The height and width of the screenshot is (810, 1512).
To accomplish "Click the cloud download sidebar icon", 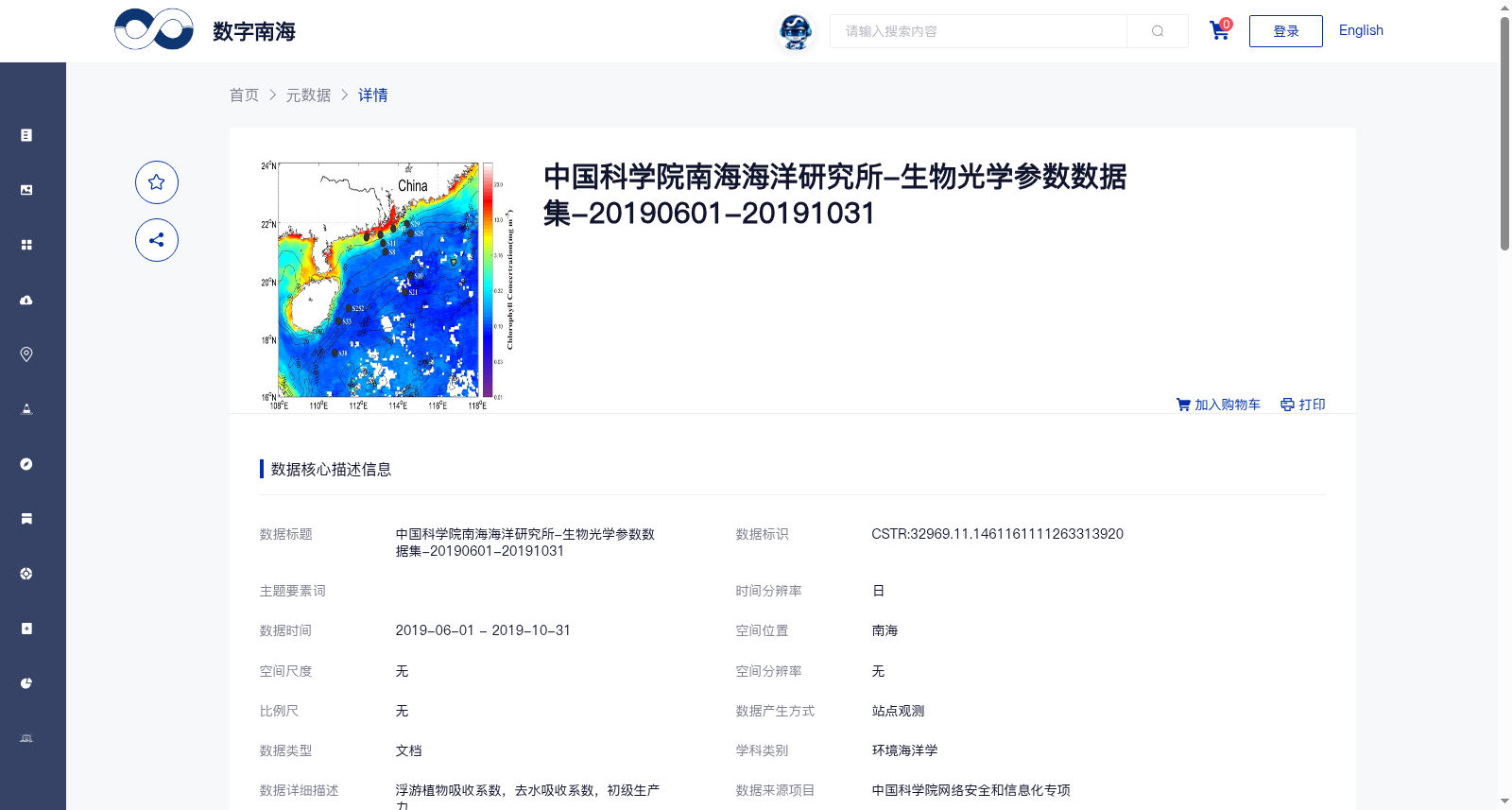I will pyautogui.click(x=26, y=300).
